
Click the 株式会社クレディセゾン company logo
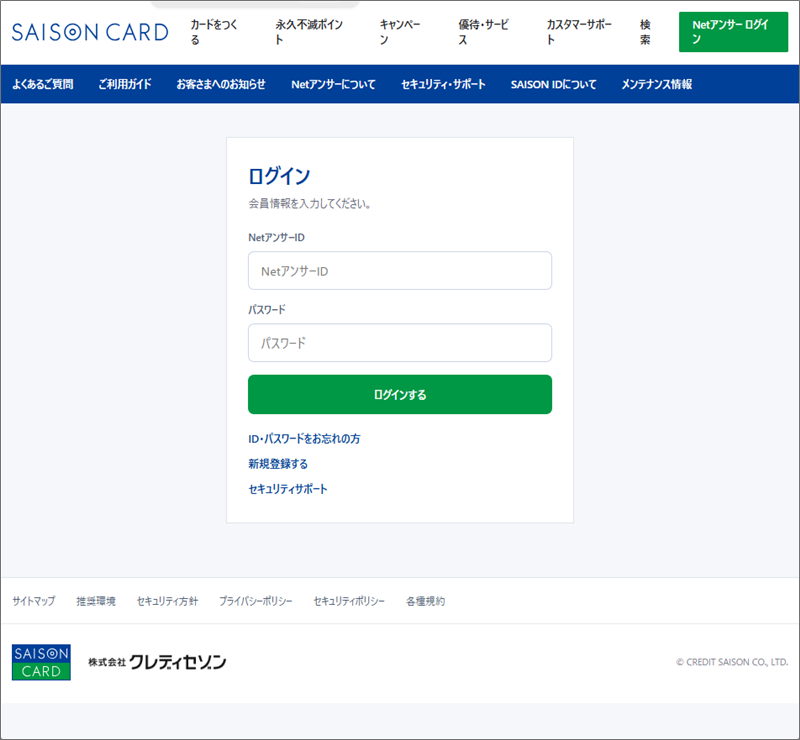pos(157,662)
